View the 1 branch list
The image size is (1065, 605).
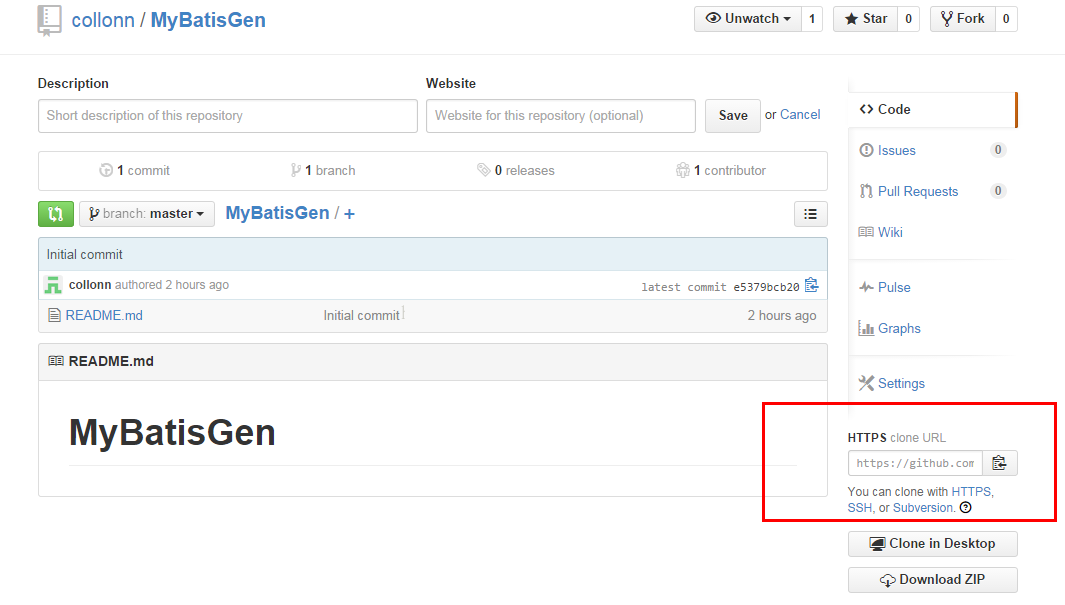323,170
